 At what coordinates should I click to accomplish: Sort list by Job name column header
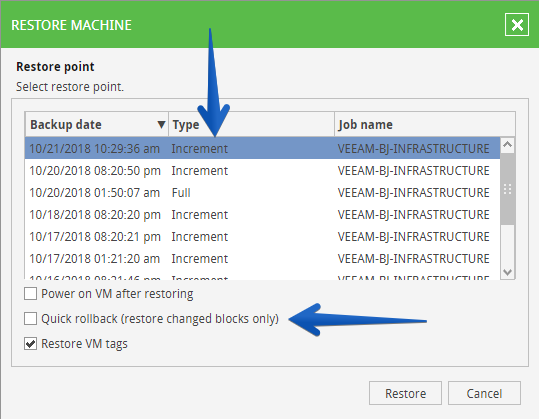(x=425, y=124)
